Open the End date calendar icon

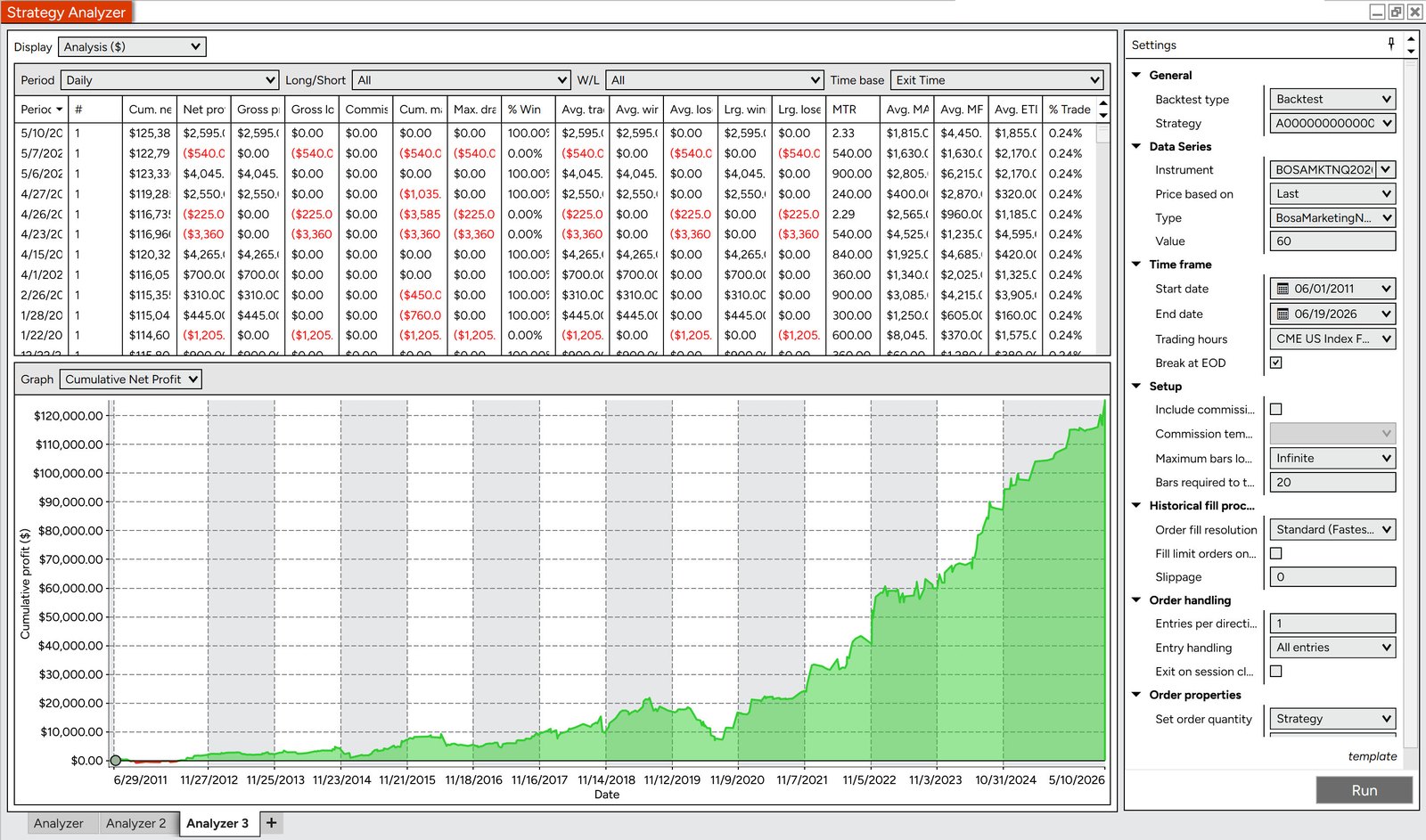click(1283, 314)
